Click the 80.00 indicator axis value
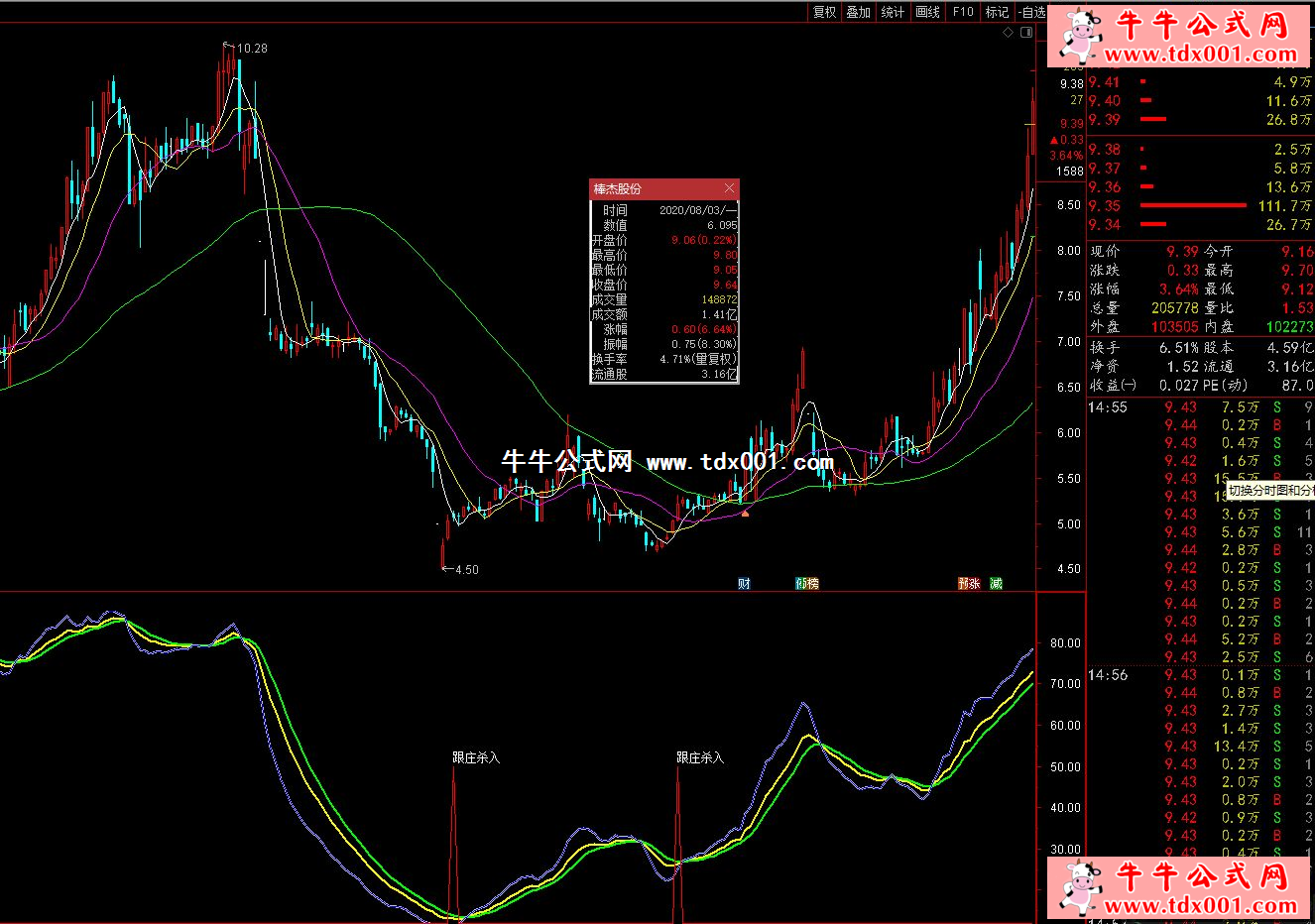The height and width of the screenshot is (924, 1315). (1065, 643)
